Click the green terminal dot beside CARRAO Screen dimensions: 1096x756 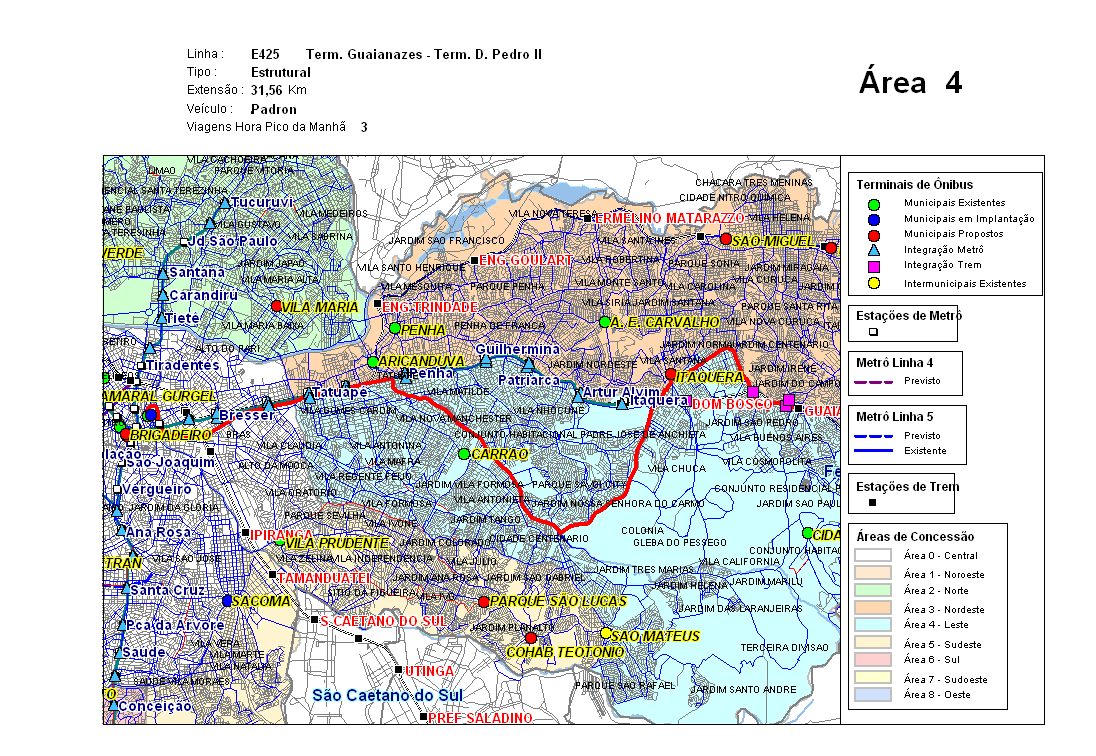[463, 454]
